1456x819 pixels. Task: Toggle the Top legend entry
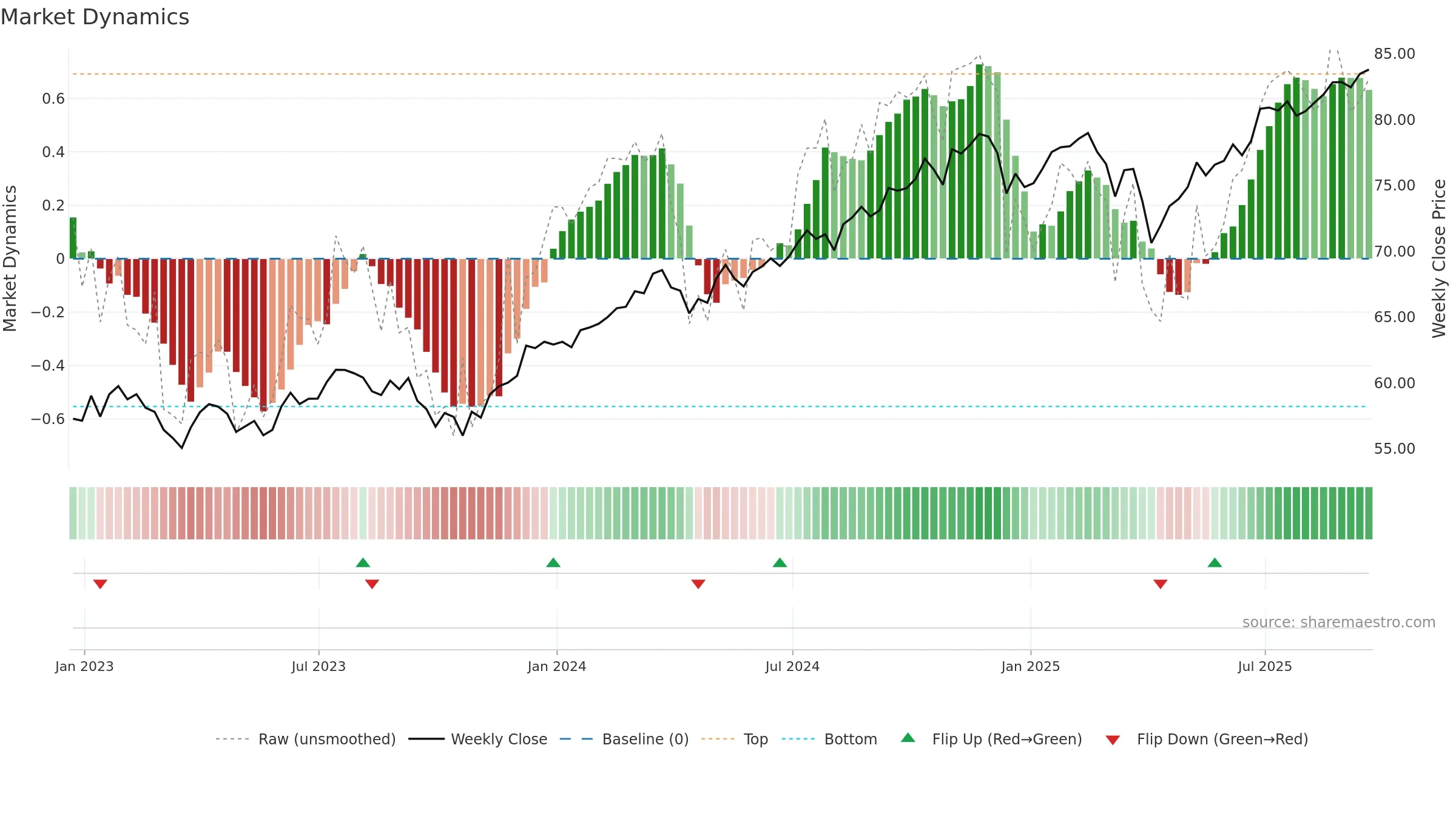click(734, 739)
